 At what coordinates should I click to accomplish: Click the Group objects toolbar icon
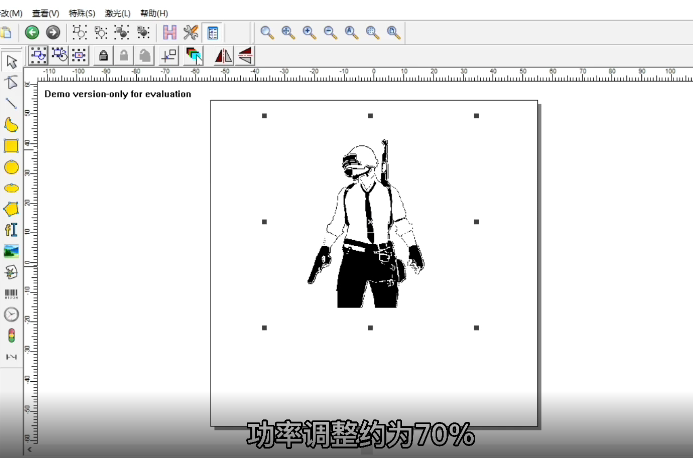point(122,32)
